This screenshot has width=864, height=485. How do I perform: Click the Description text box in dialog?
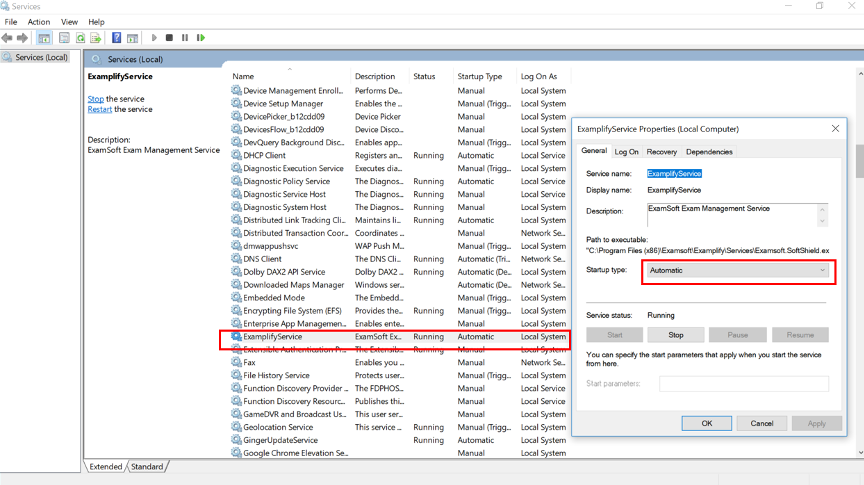[x=732, y=215]
